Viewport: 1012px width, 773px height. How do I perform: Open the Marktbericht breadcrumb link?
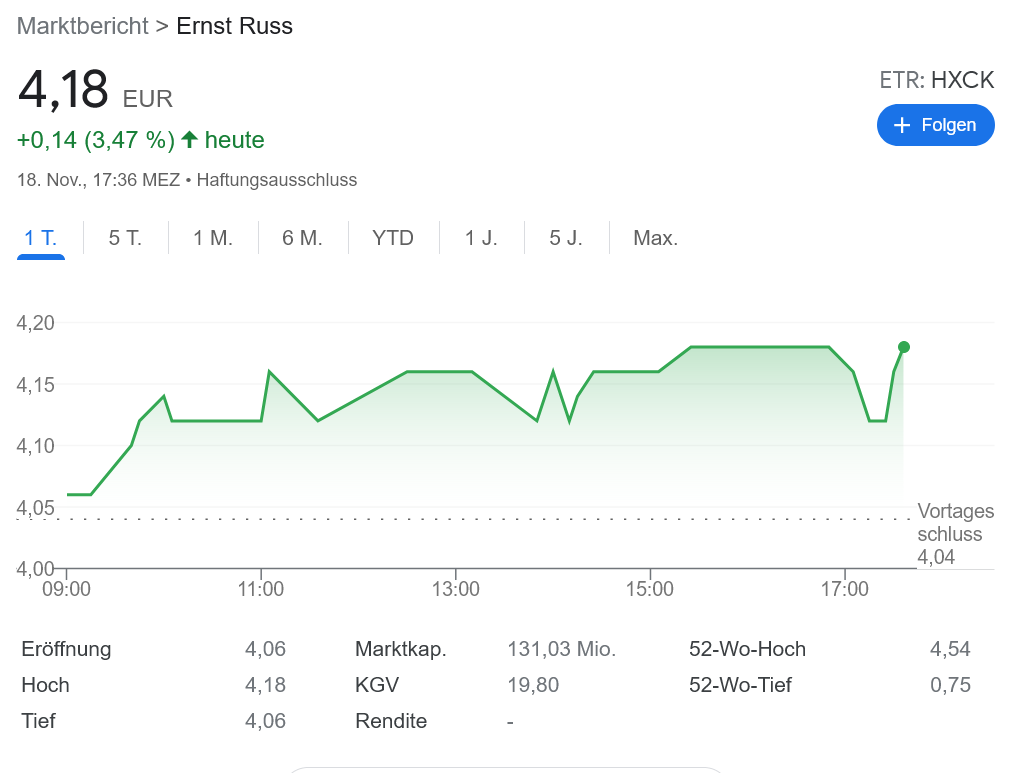82,26
